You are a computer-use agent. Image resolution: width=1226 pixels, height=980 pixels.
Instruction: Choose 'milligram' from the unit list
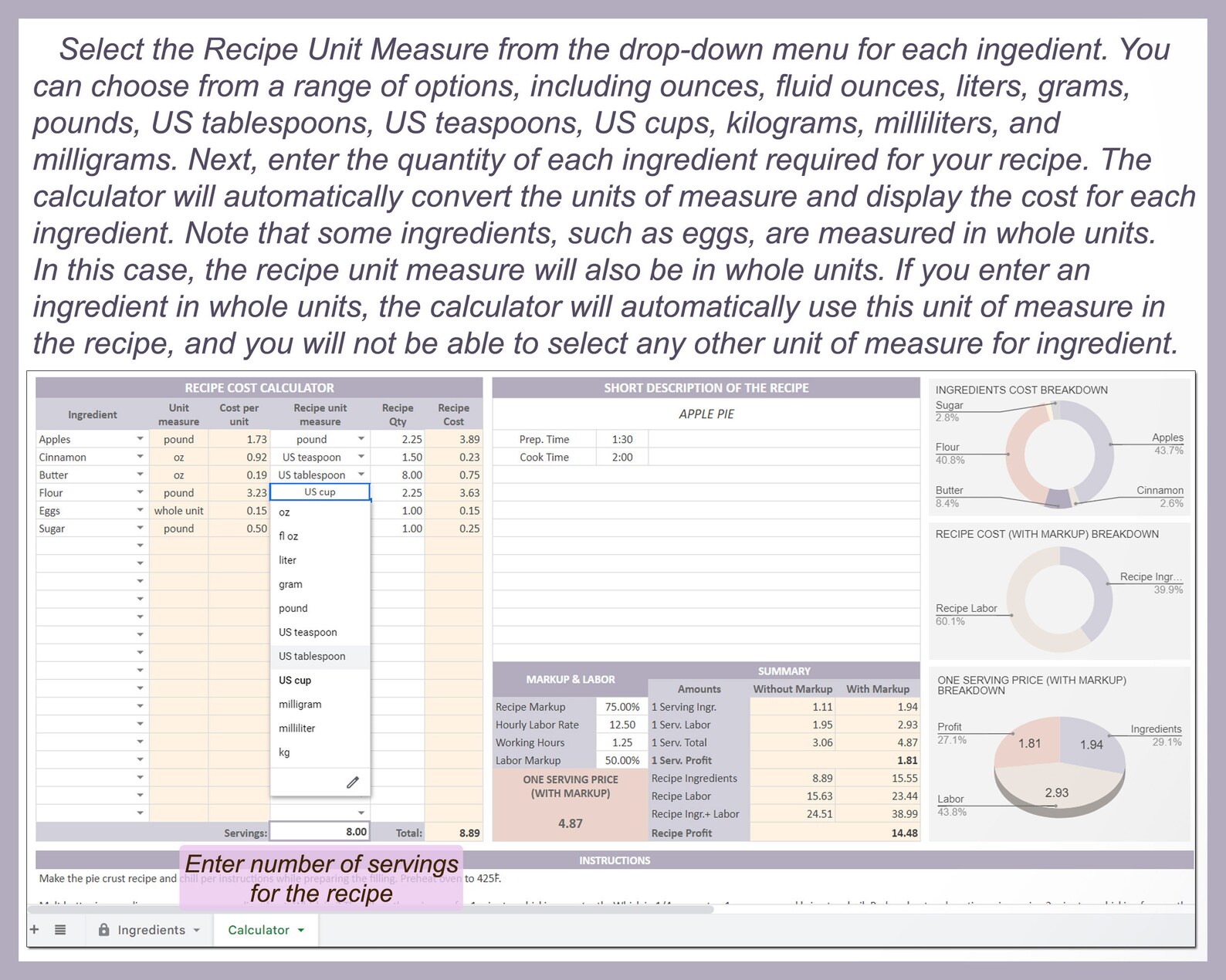pyautogui.click(x=320, y=704)
